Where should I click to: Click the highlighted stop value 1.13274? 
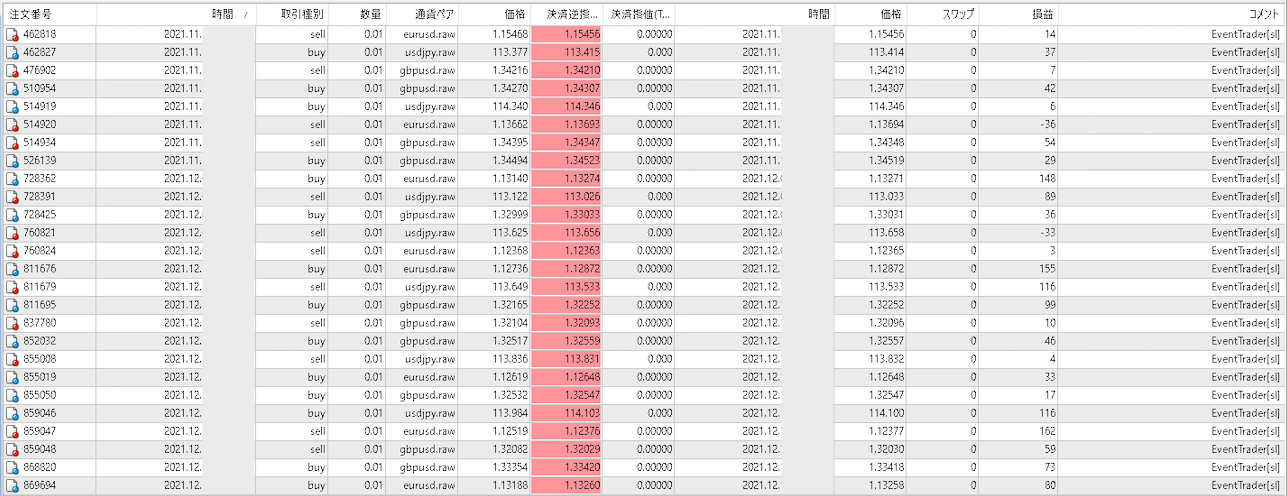pyautogui.click(x=580, y=178)
